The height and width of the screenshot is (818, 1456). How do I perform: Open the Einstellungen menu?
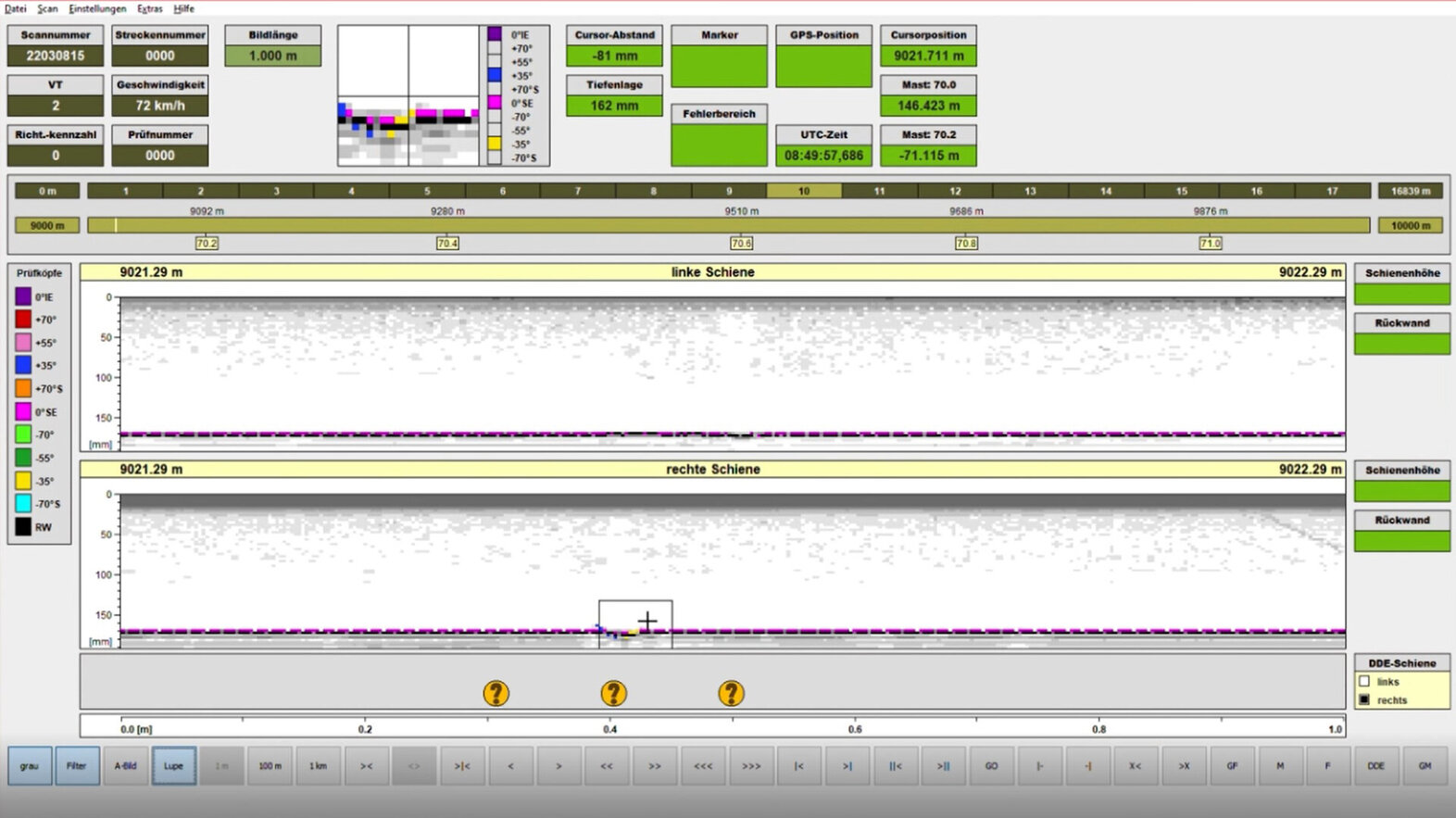[97, 8]
